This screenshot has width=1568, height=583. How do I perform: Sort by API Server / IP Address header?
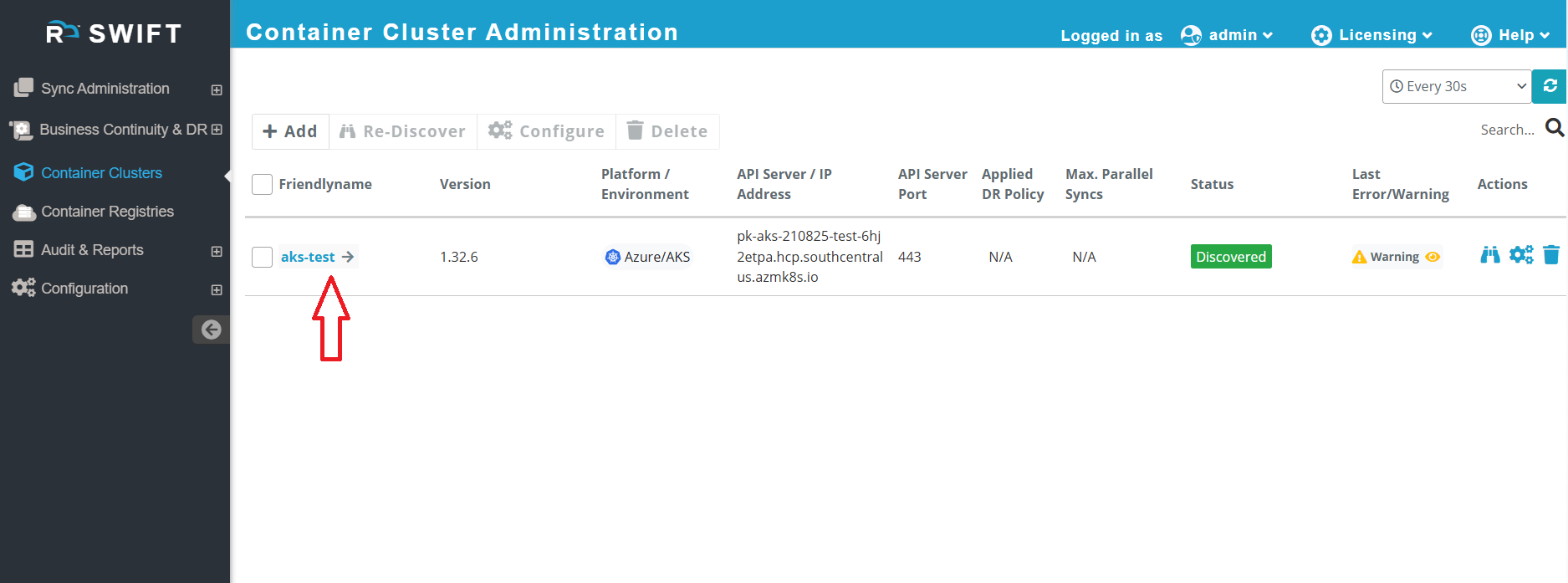point(784,184)
